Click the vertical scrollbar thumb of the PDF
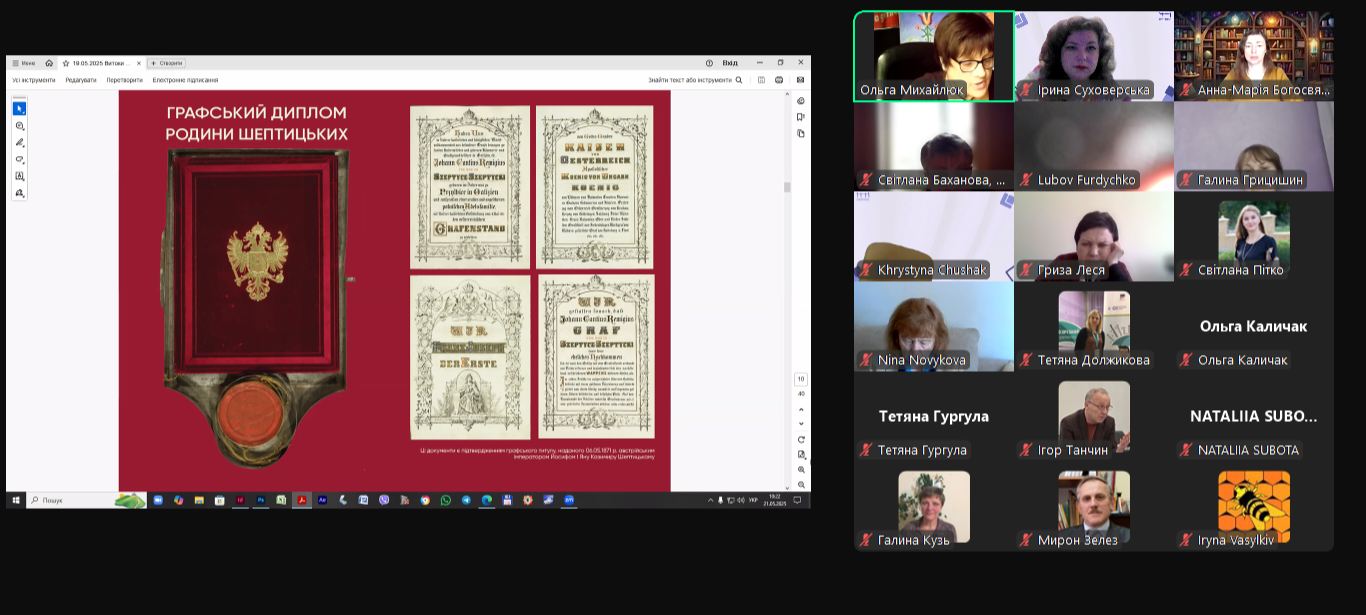1366x615 pixels. (x=787, y=187)
